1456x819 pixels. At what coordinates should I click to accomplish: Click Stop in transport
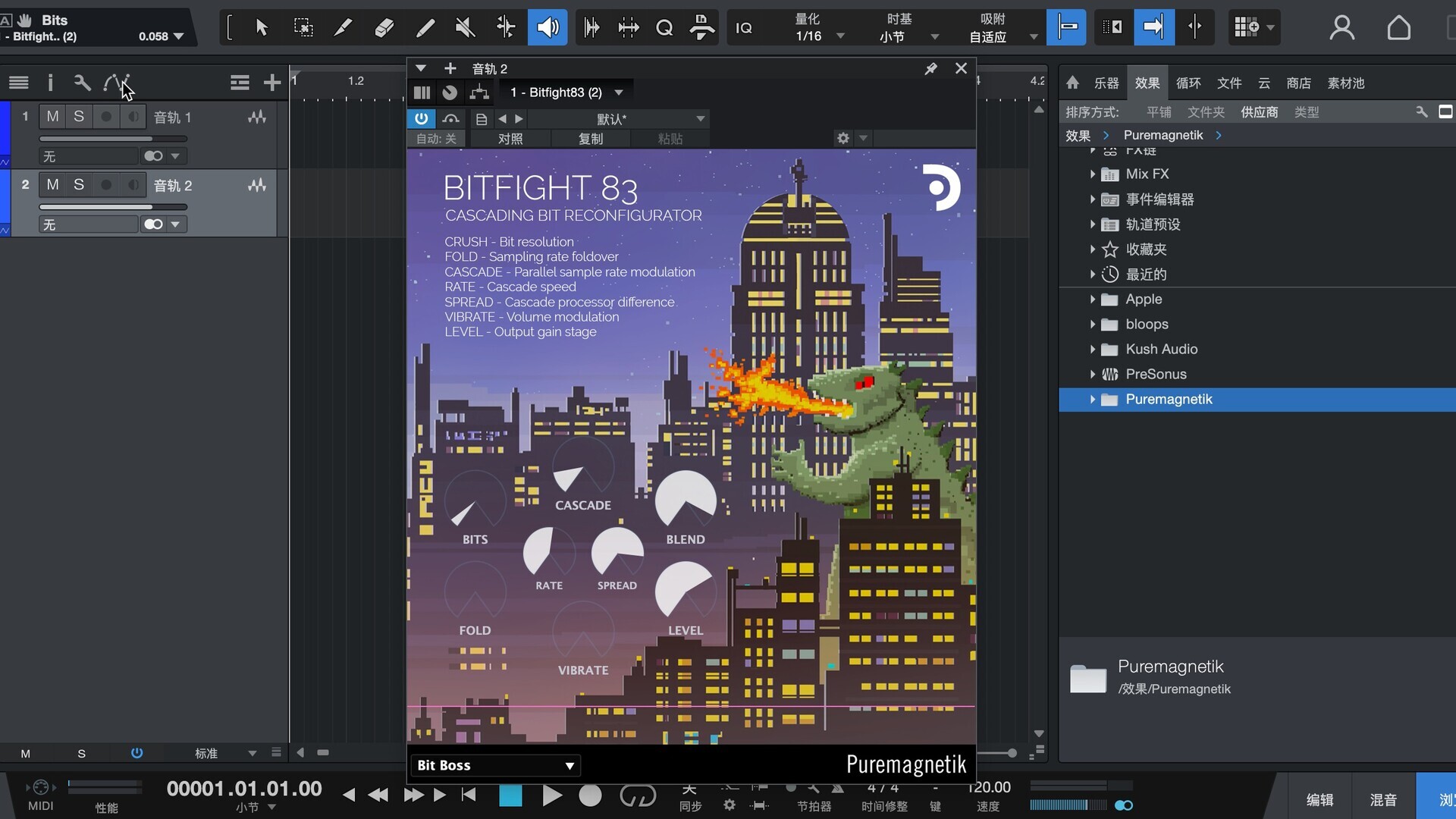[x=510, y=795]
